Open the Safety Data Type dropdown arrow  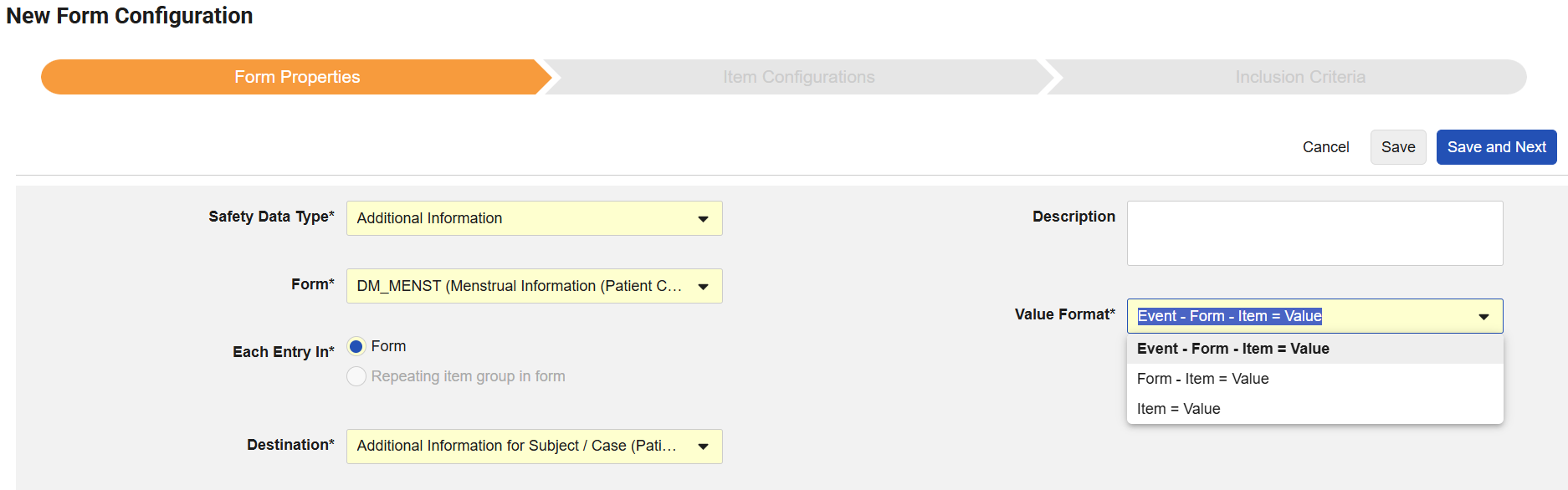tap(703, 219)
